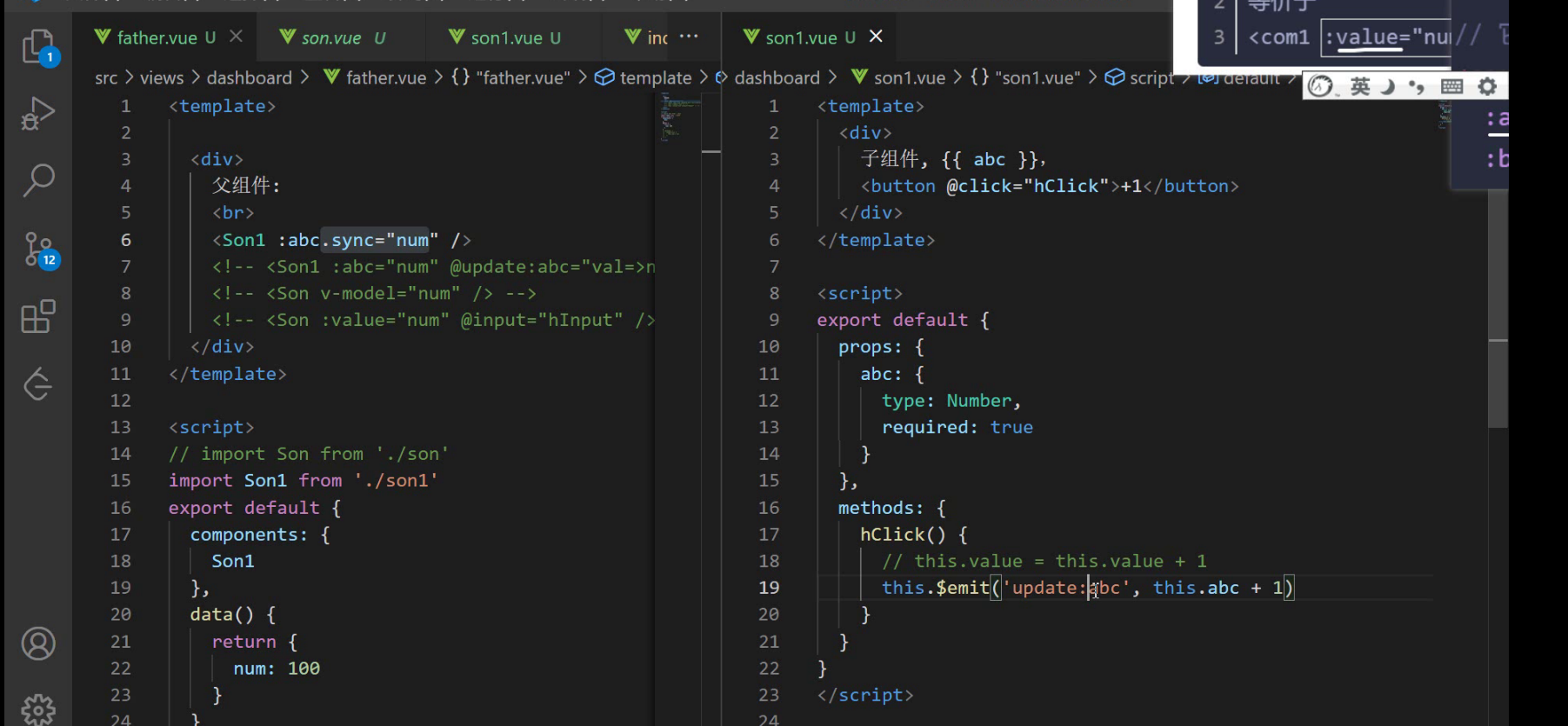Switch to the truncated 'inc' tab
Screen dimensions: 1568x726
(x=647, y=37)
